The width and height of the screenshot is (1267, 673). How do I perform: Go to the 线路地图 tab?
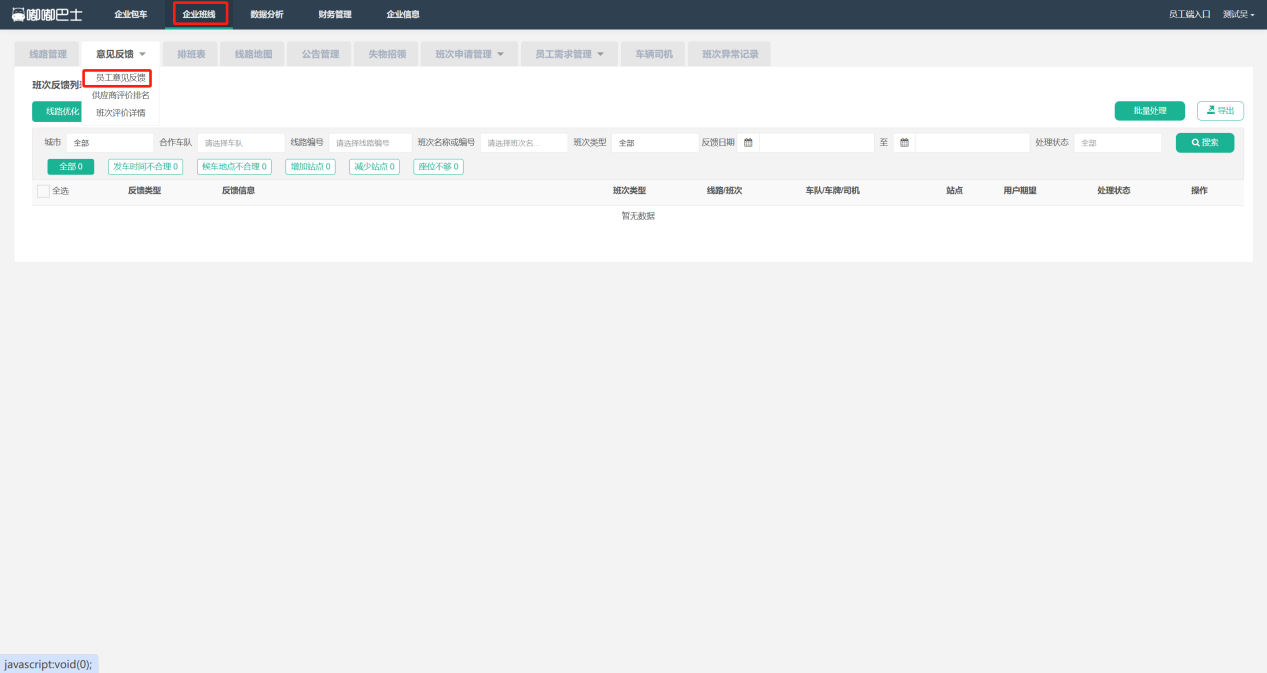pos(253,54)
